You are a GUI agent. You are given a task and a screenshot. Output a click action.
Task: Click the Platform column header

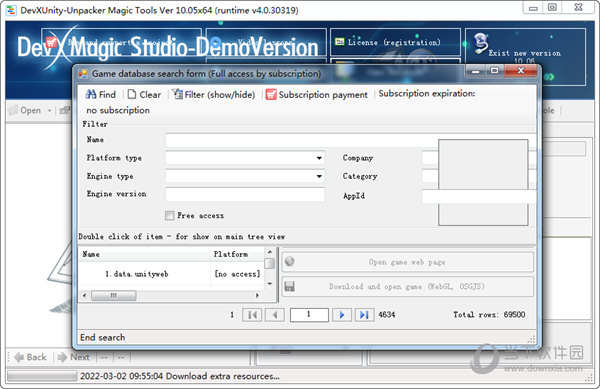click(237, 254)
